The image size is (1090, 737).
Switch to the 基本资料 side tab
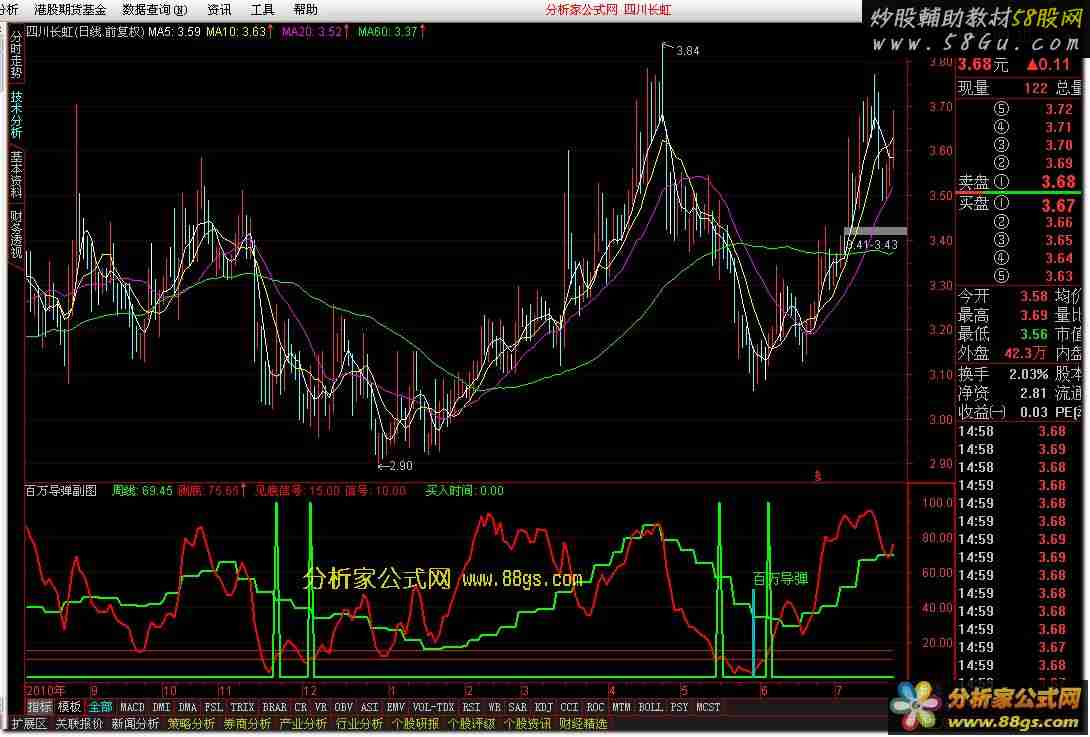16,174
